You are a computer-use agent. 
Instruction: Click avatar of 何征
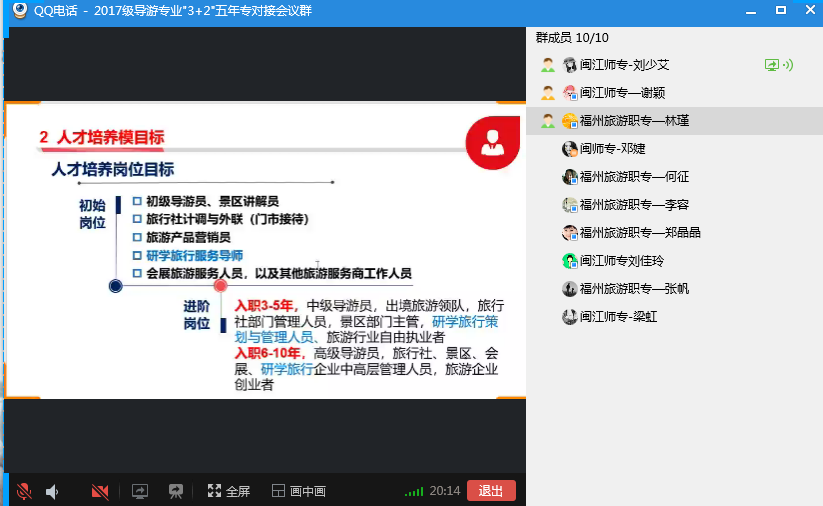569,177
